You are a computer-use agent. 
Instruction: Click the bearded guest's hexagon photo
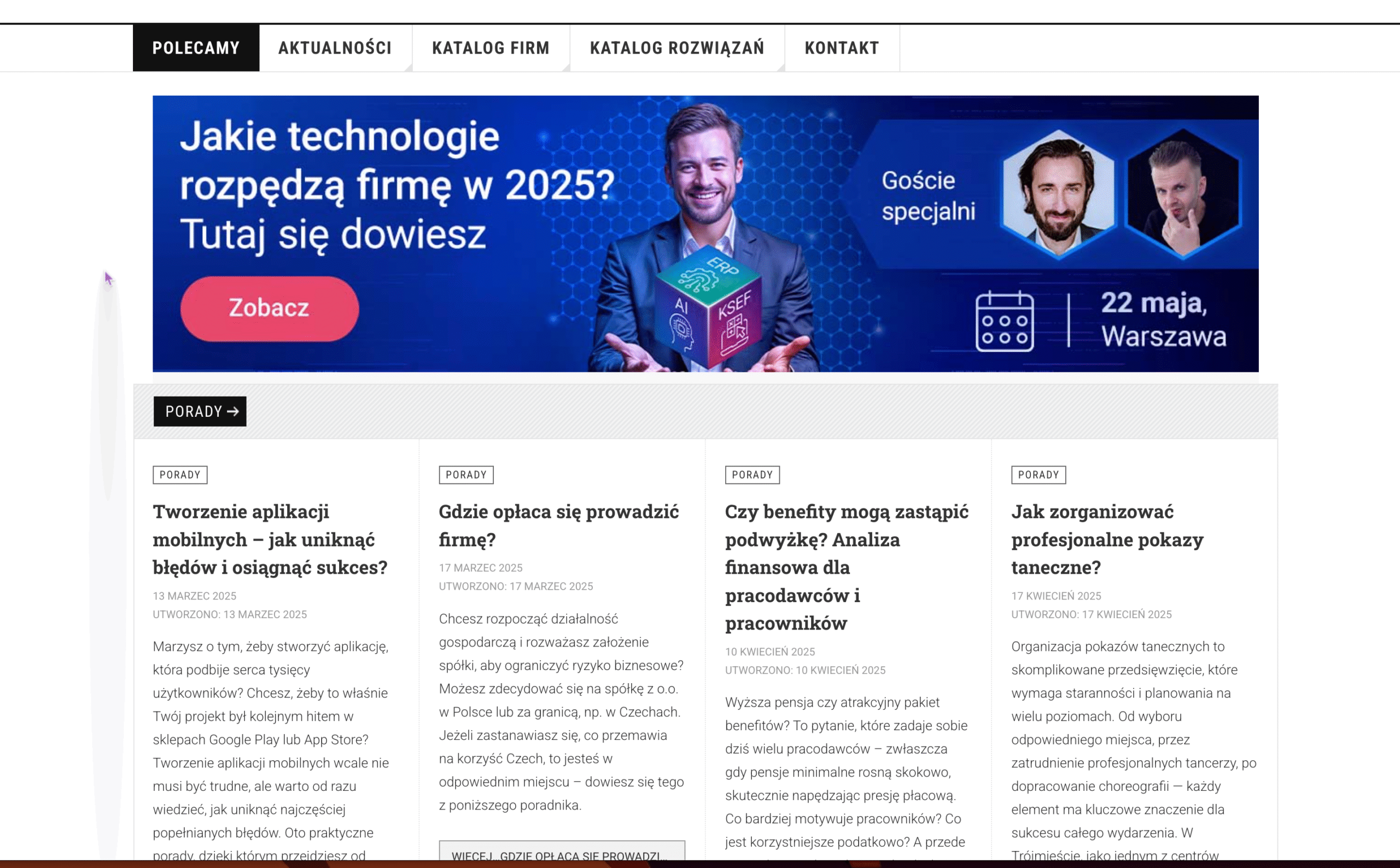[x=1058, y=194]
